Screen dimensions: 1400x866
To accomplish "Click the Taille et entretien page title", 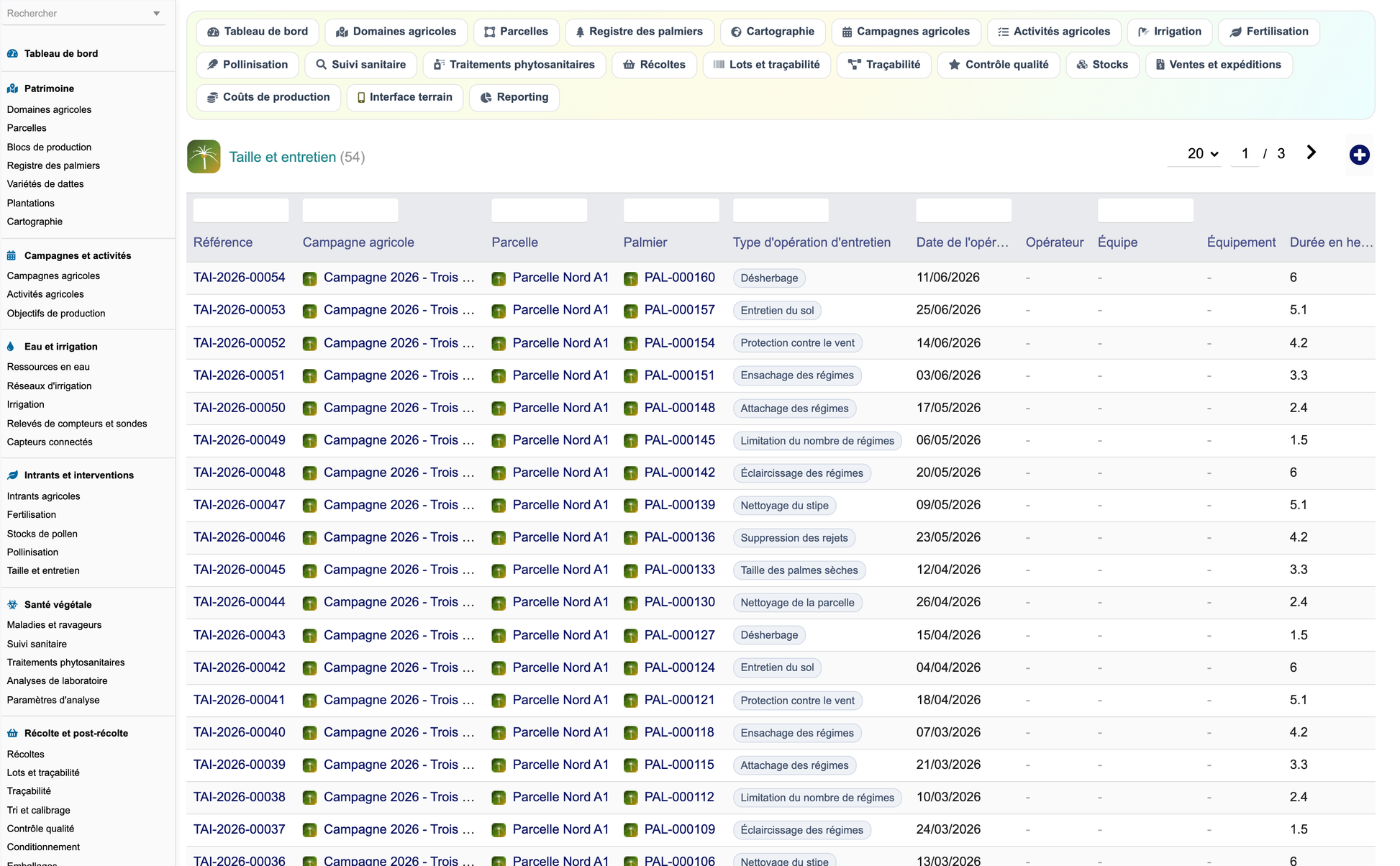I will pyautogui.click(x=282, y=157).
